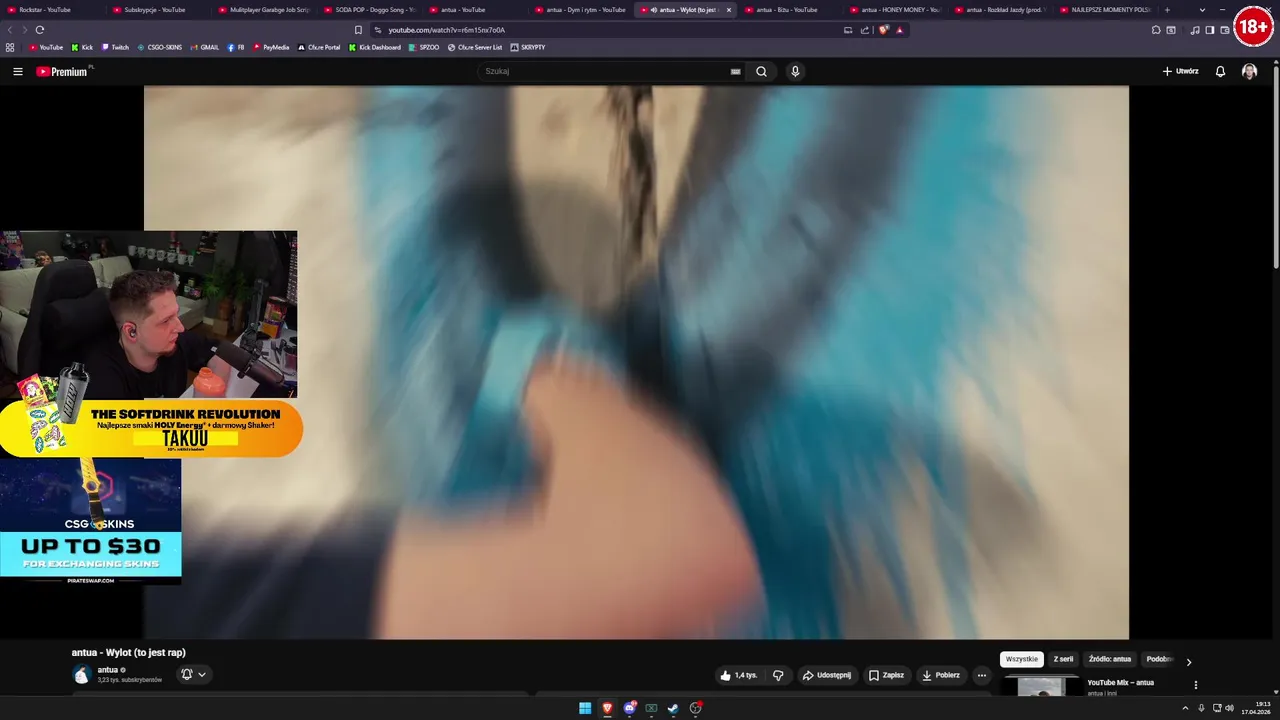Click the cast/media icon in address bar
1280x720 pixels.
pos(848,30)
